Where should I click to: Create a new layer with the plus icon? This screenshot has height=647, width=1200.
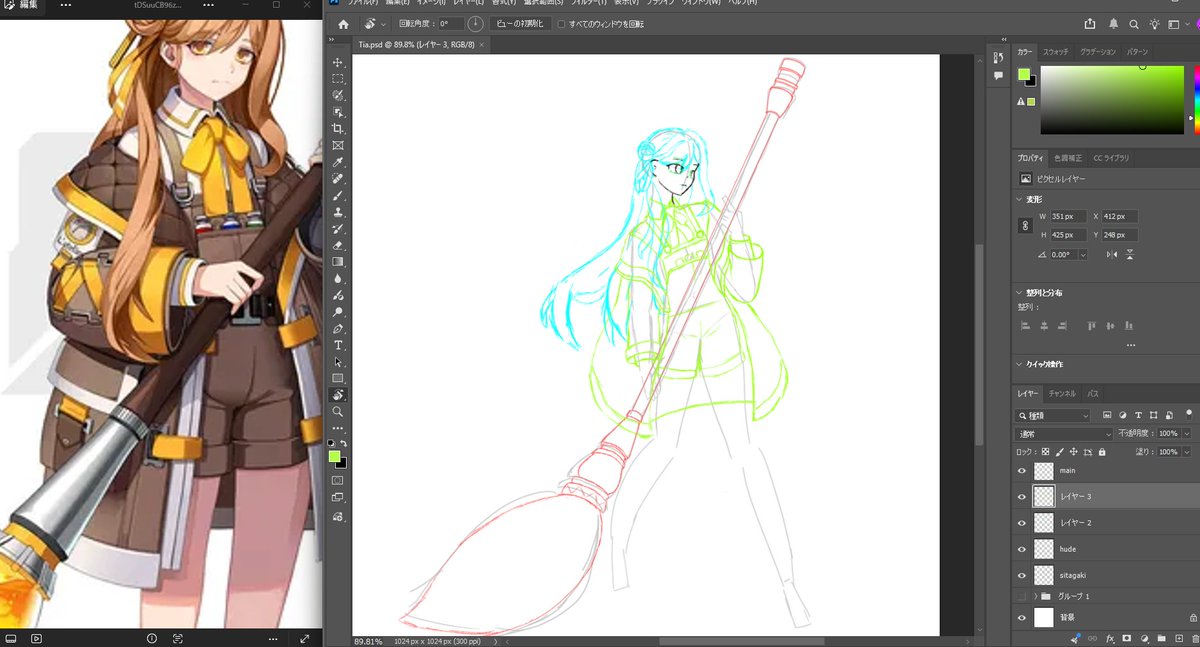click(1178, 637)
